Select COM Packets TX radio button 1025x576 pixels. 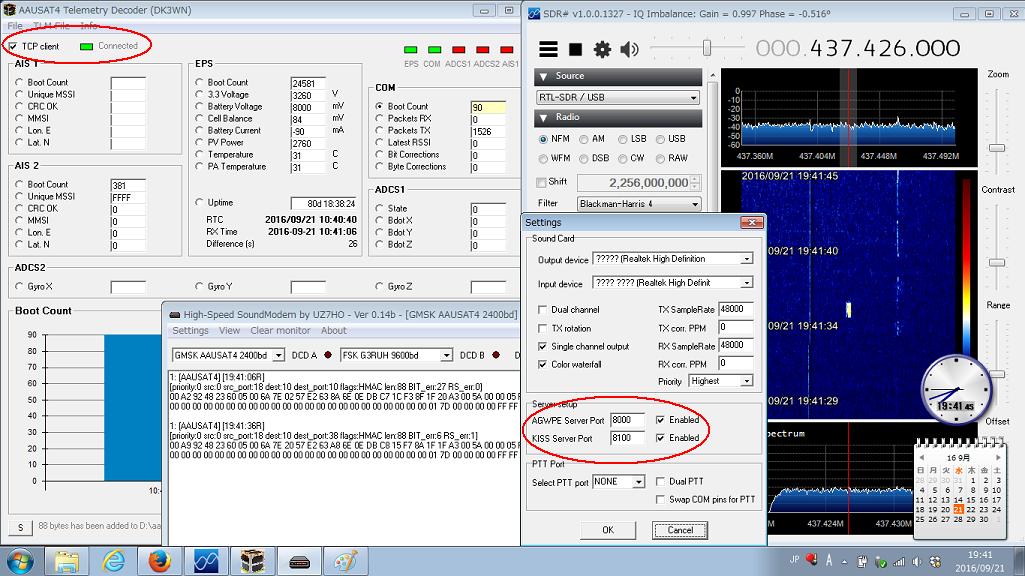click(x=379, y=131)
